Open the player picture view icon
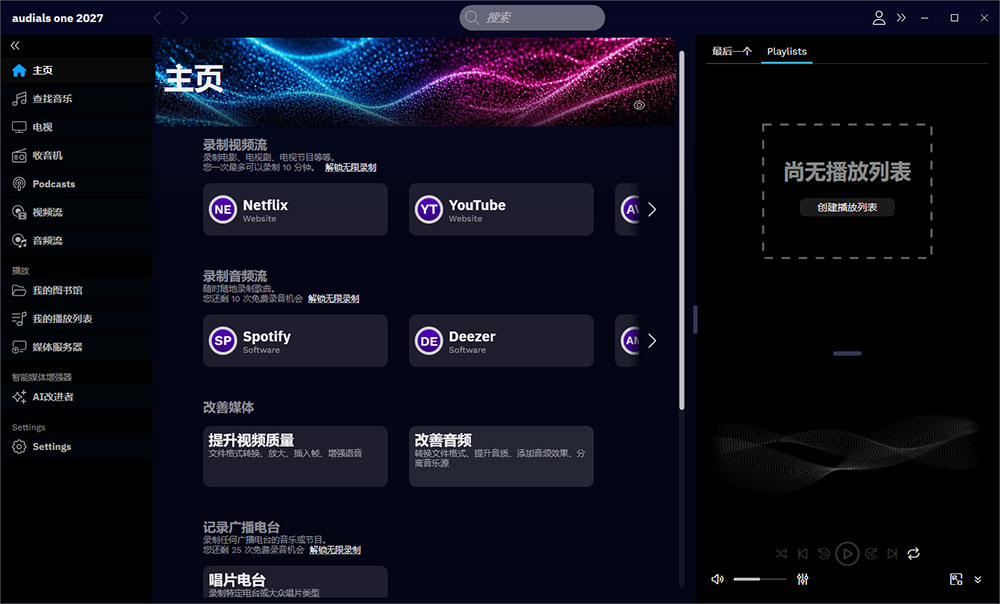 point(956,579)
